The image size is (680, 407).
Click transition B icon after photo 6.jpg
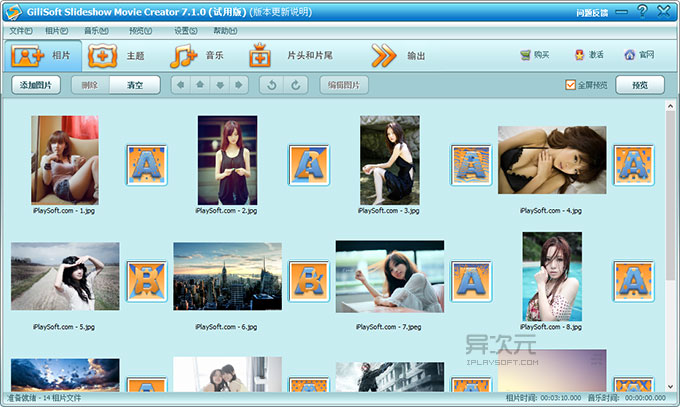(x=309, y=281)
